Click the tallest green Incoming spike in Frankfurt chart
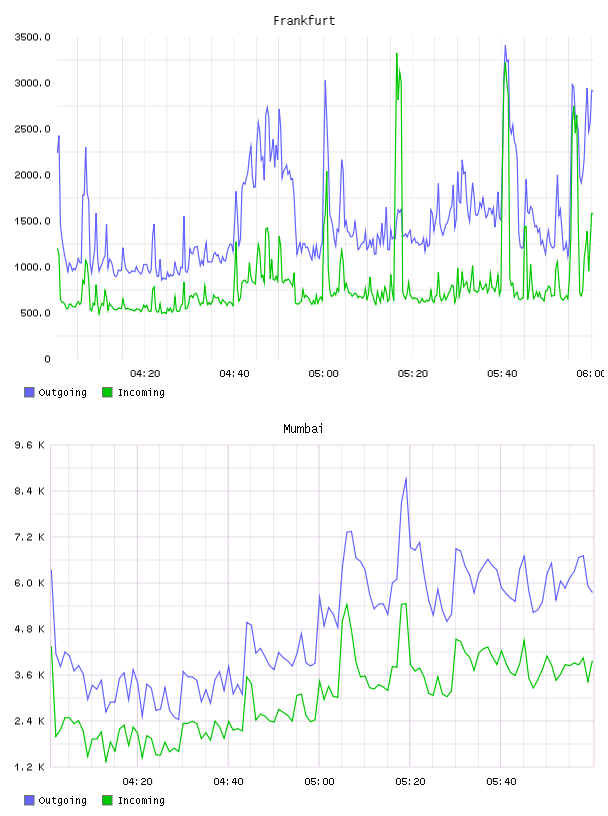 (x=397, y=54)
